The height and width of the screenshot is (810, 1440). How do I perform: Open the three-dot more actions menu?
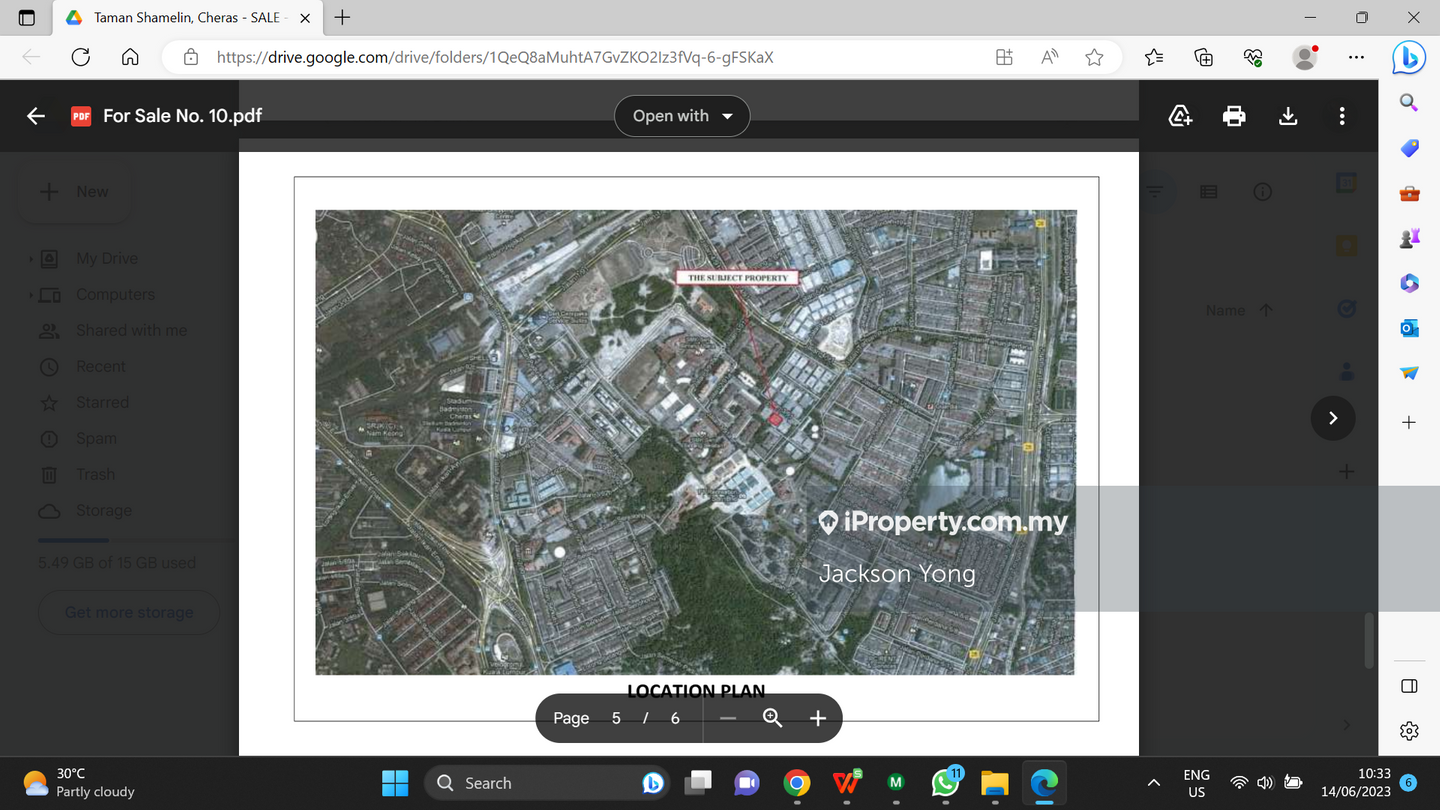click(x=1342, y=116)
